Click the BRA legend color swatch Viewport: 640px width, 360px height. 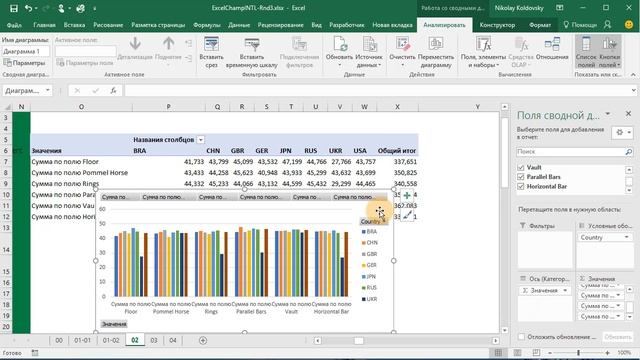tap(363, 232)
